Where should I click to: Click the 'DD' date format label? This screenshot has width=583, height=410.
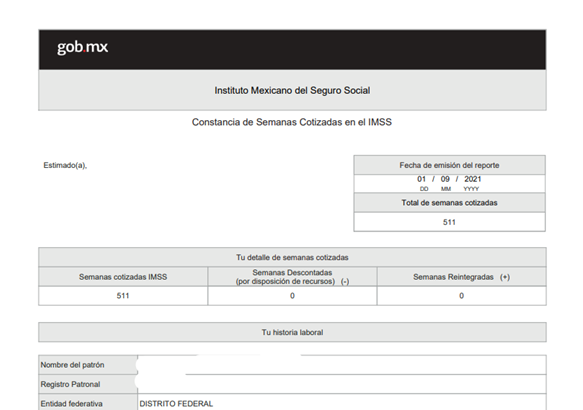tap(424, 189)
